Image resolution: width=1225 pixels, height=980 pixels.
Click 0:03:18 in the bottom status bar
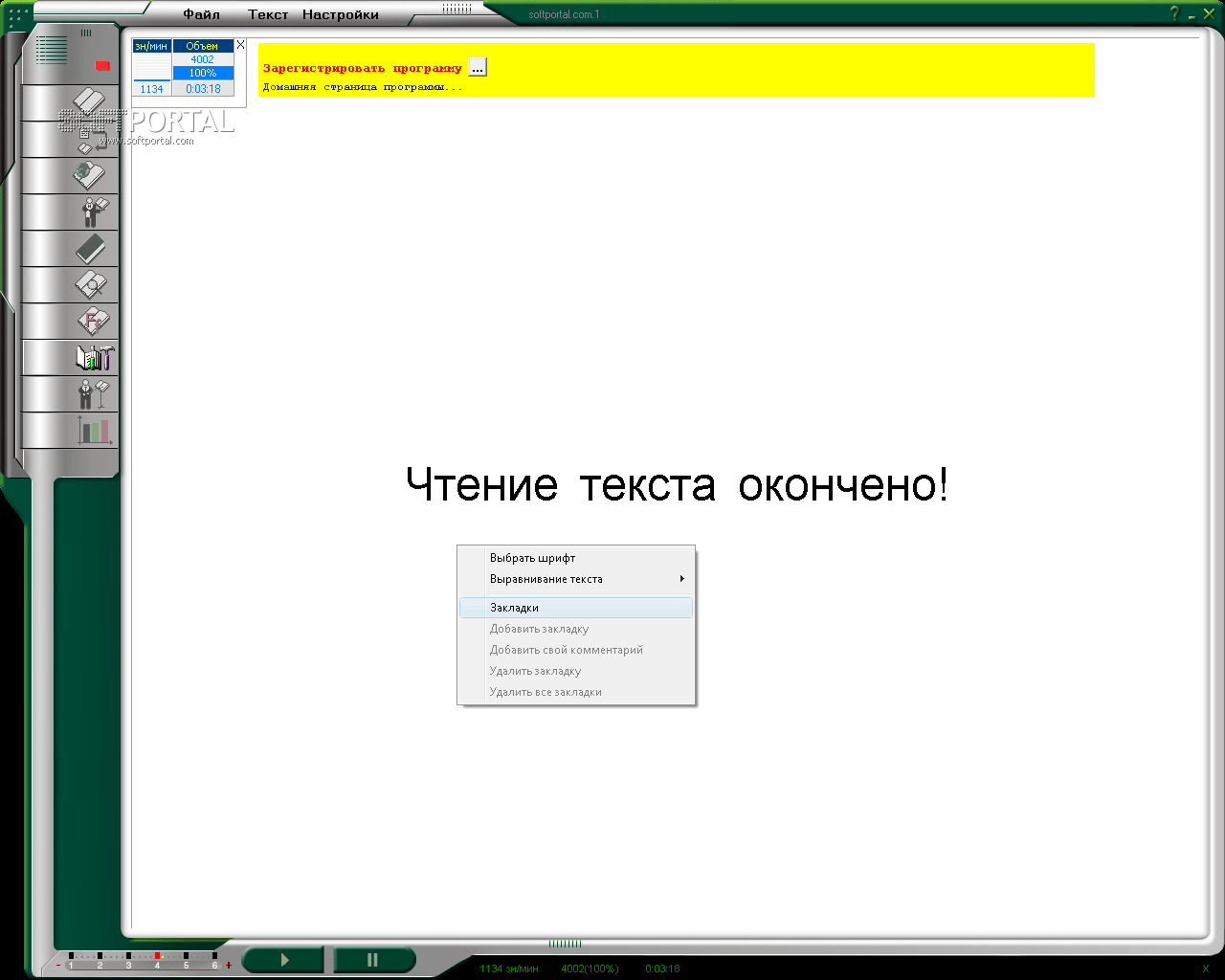pyautogui.click(x=662, y=969)
